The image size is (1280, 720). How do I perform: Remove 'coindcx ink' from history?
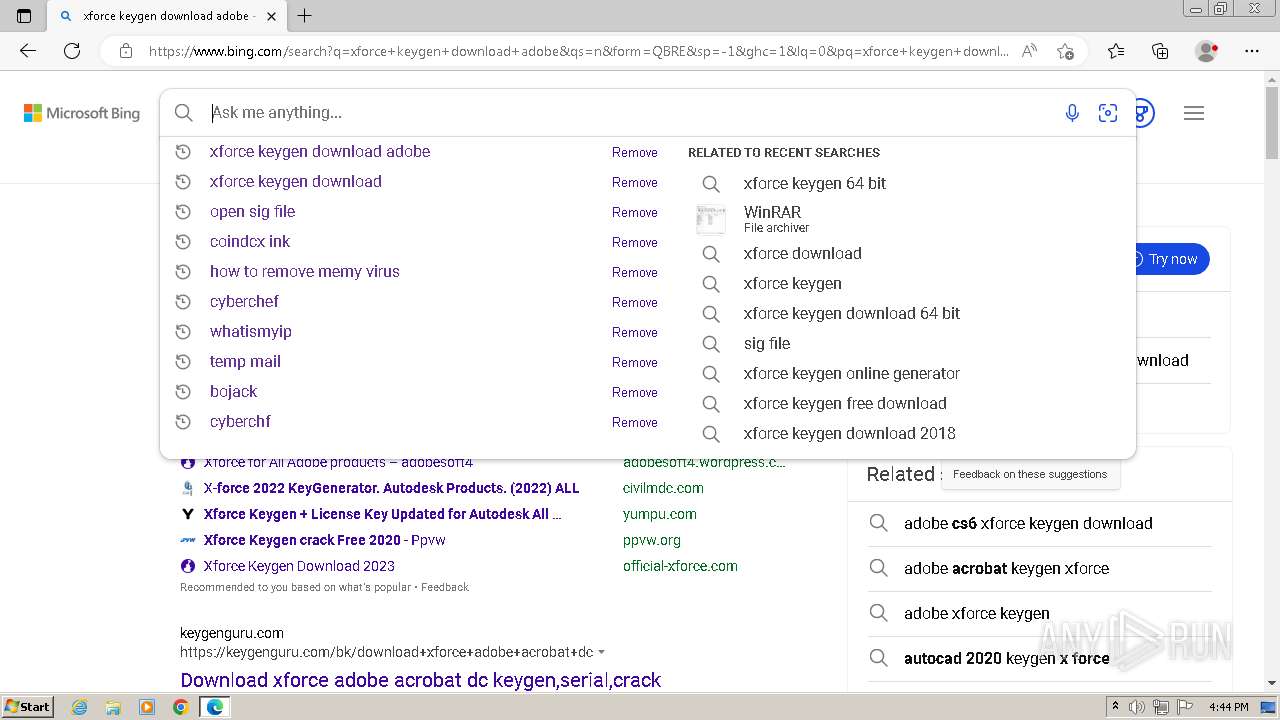(635, 242)
